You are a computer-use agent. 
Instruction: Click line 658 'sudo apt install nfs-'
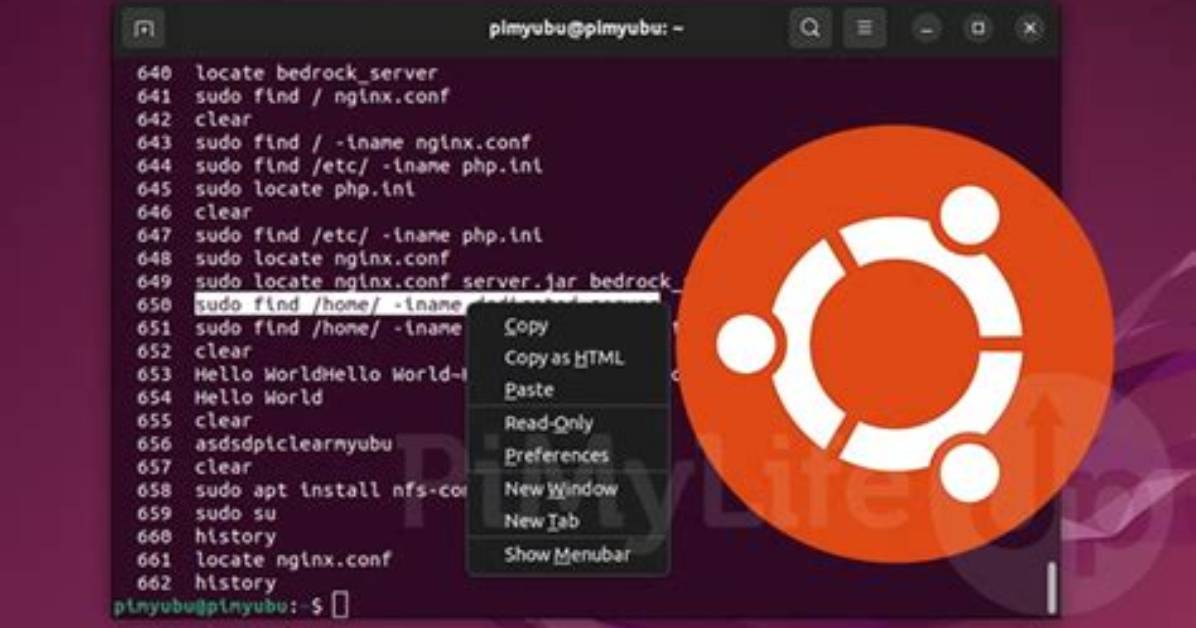point(330,490)
